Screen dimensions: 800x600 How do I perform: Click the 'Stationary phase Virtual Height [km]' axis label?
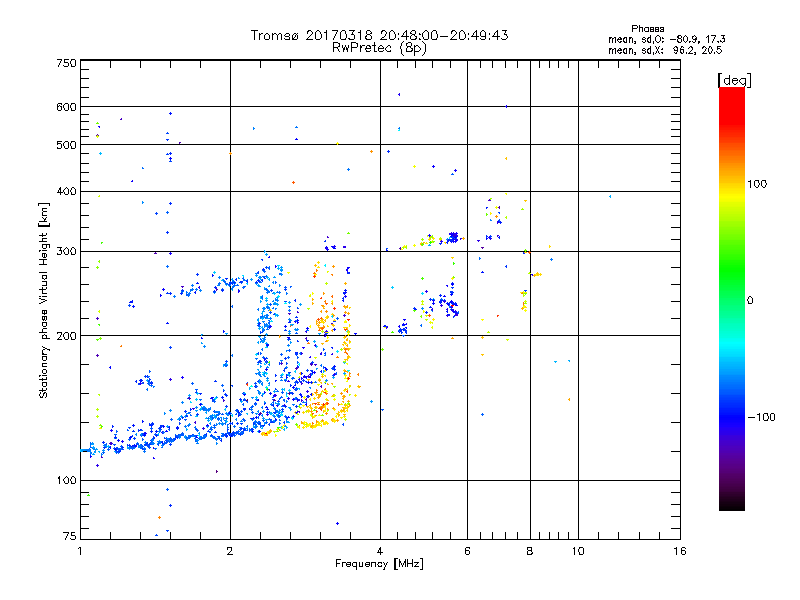click(44, 301)
